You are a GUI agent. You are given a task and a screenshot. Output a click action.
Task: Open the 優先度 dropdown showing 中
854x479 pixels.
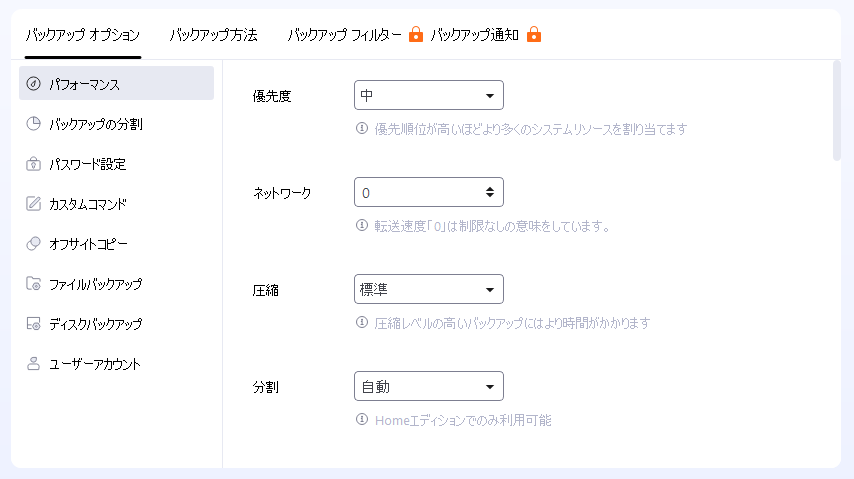coord(429,95)
